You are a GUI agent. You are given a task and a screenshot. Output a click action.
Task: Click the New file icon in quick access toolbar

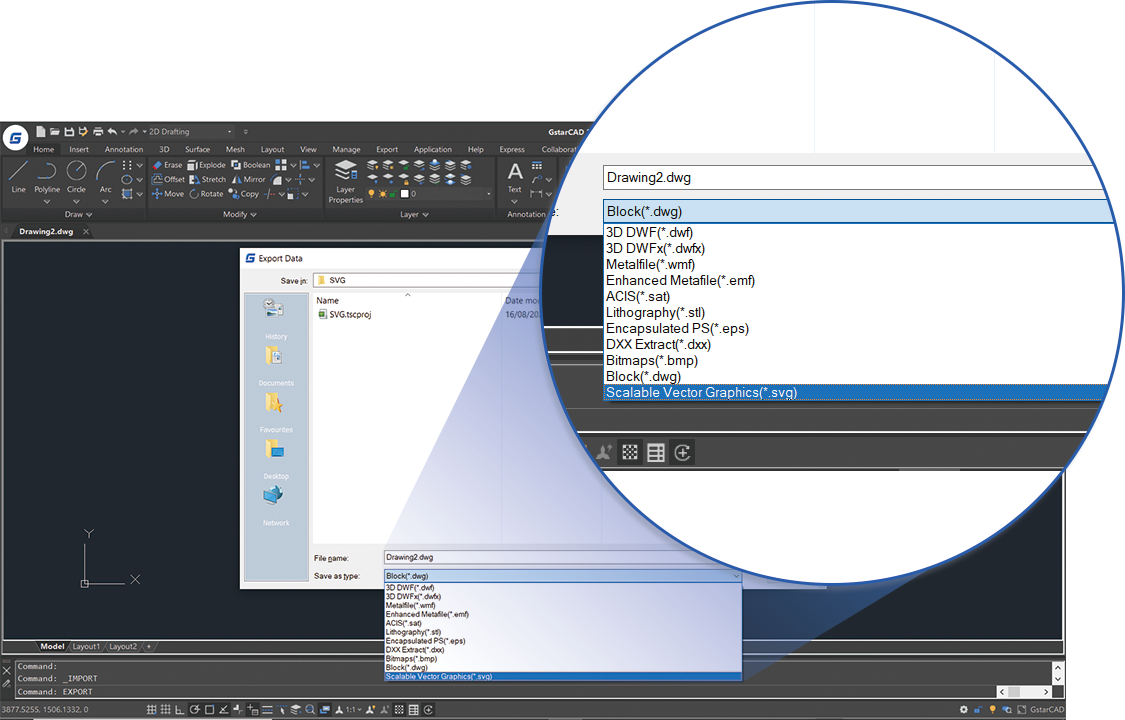[41, 131]
